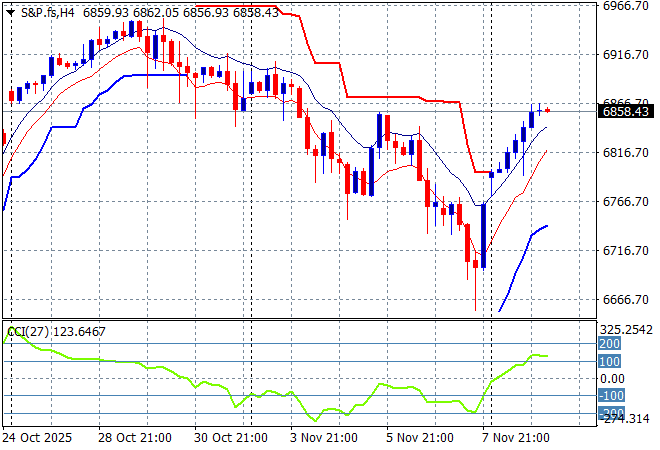Click the 6816.70 price axis label
Viewport: 660px width, 450px height.
[625, 153]
